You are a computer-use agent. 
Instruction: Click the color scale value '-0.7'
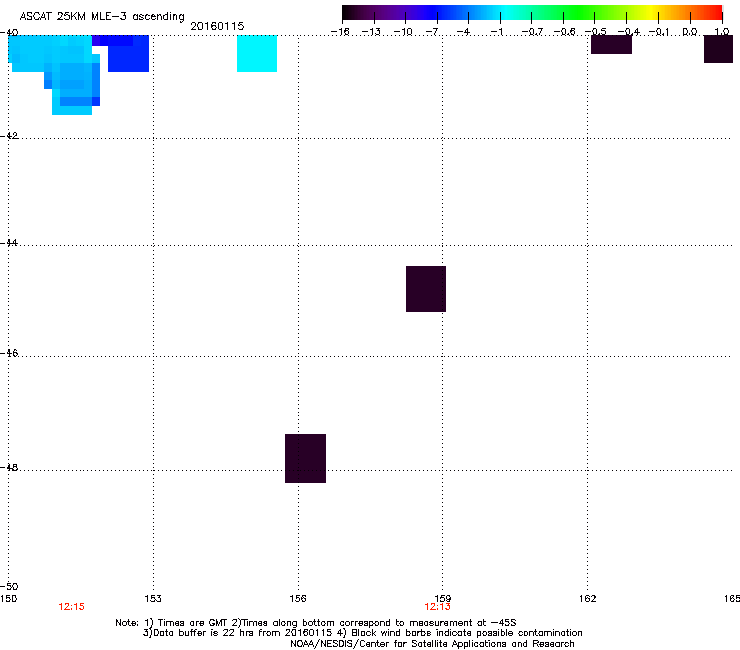point(532,32)
